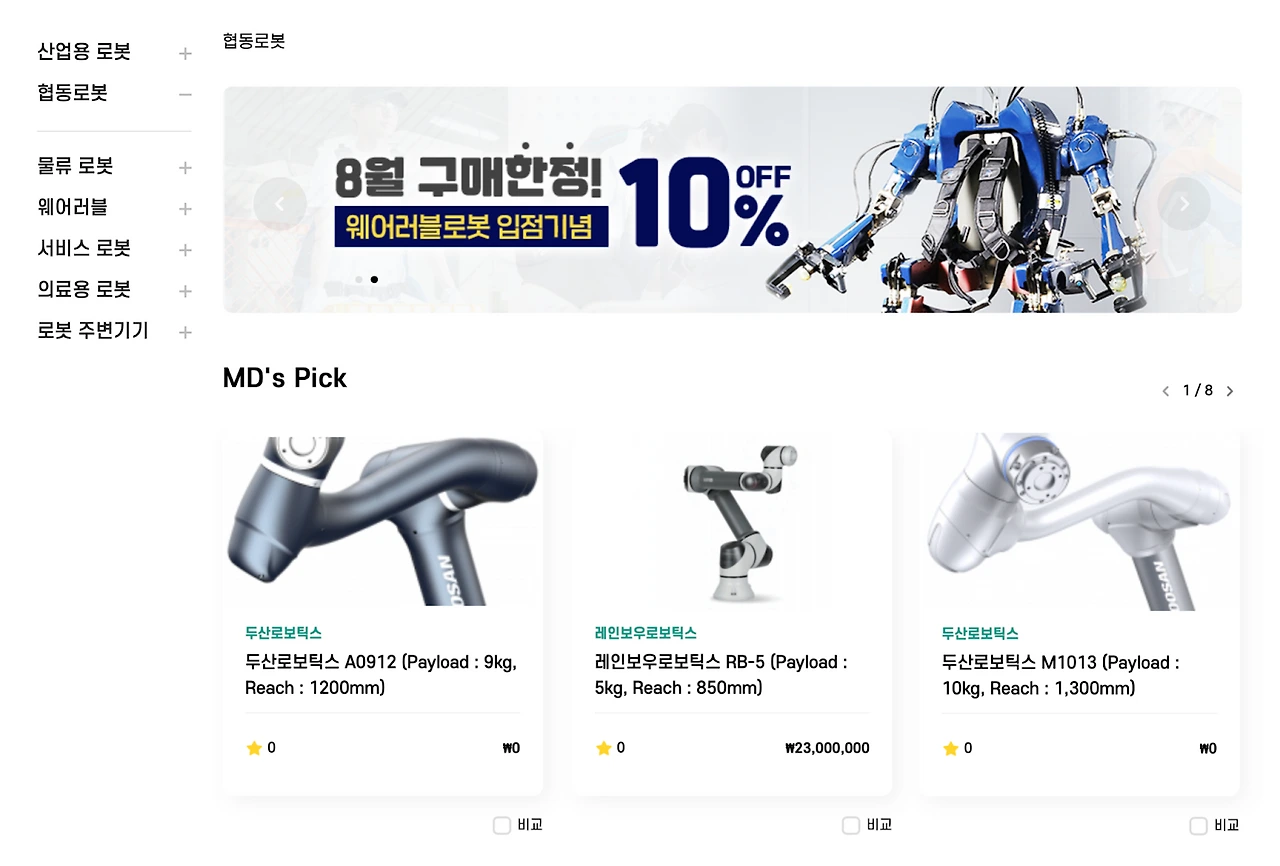1280x866 pixels.
Task: Go to next MD's Pick page
Action: point(1230,391)
